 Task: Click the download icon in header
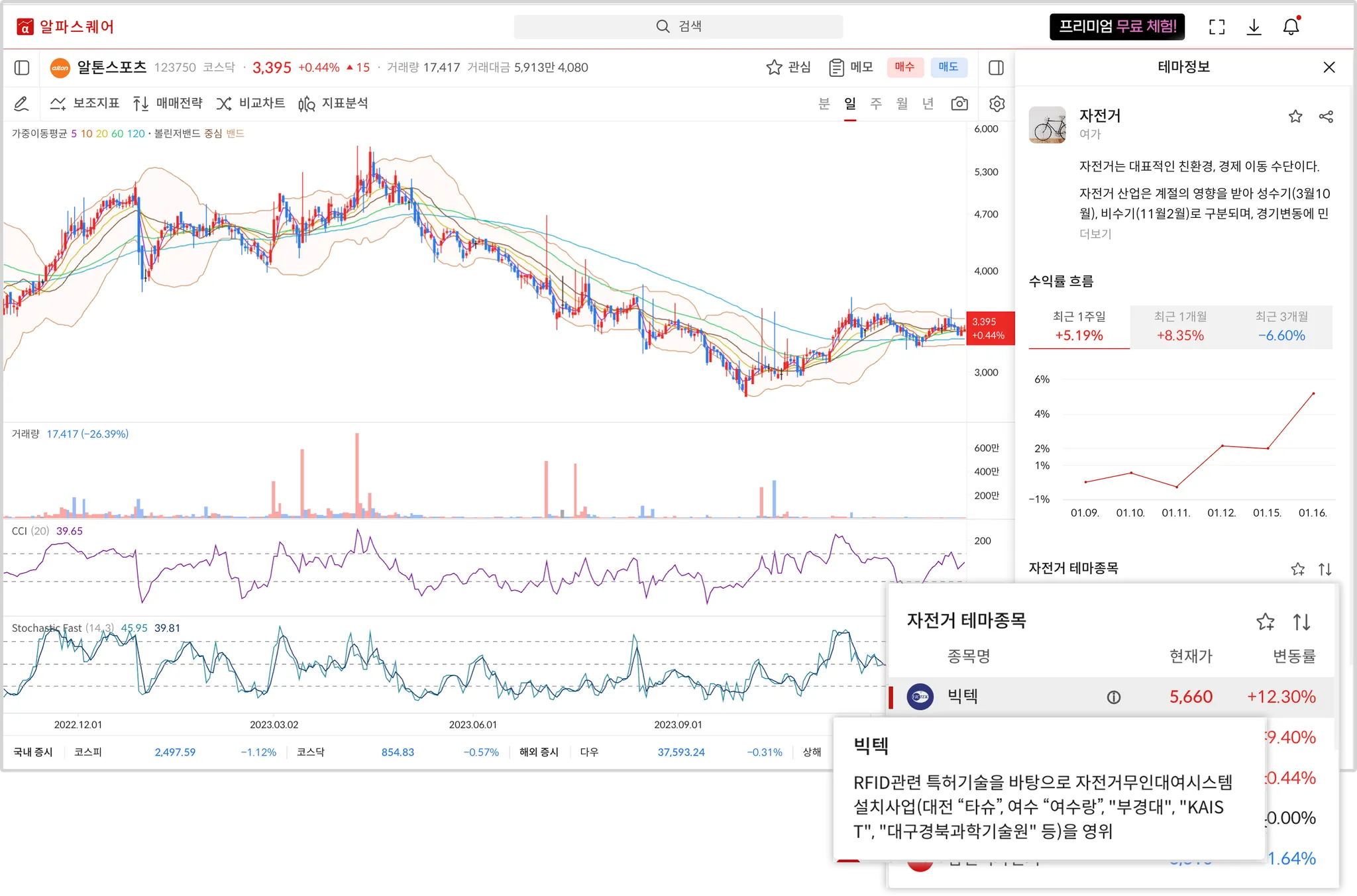pos(1254,27)
